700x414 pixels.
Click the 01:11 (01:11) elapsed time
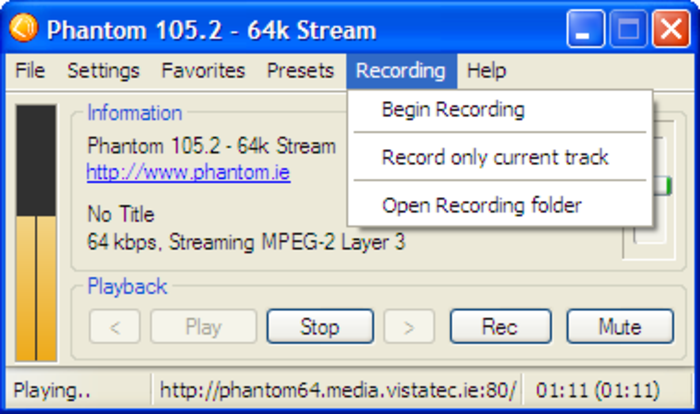click(x=598, y=390)
